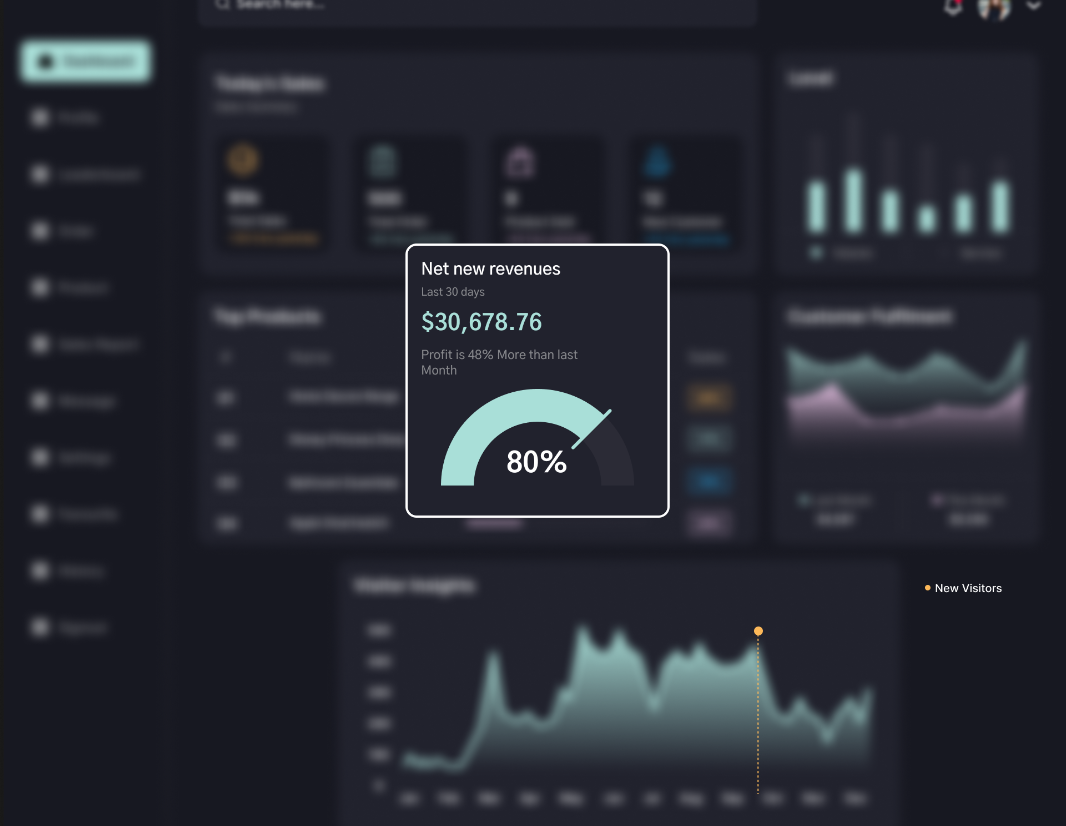Toggle the New Visitors legend

tap(963, 588)
